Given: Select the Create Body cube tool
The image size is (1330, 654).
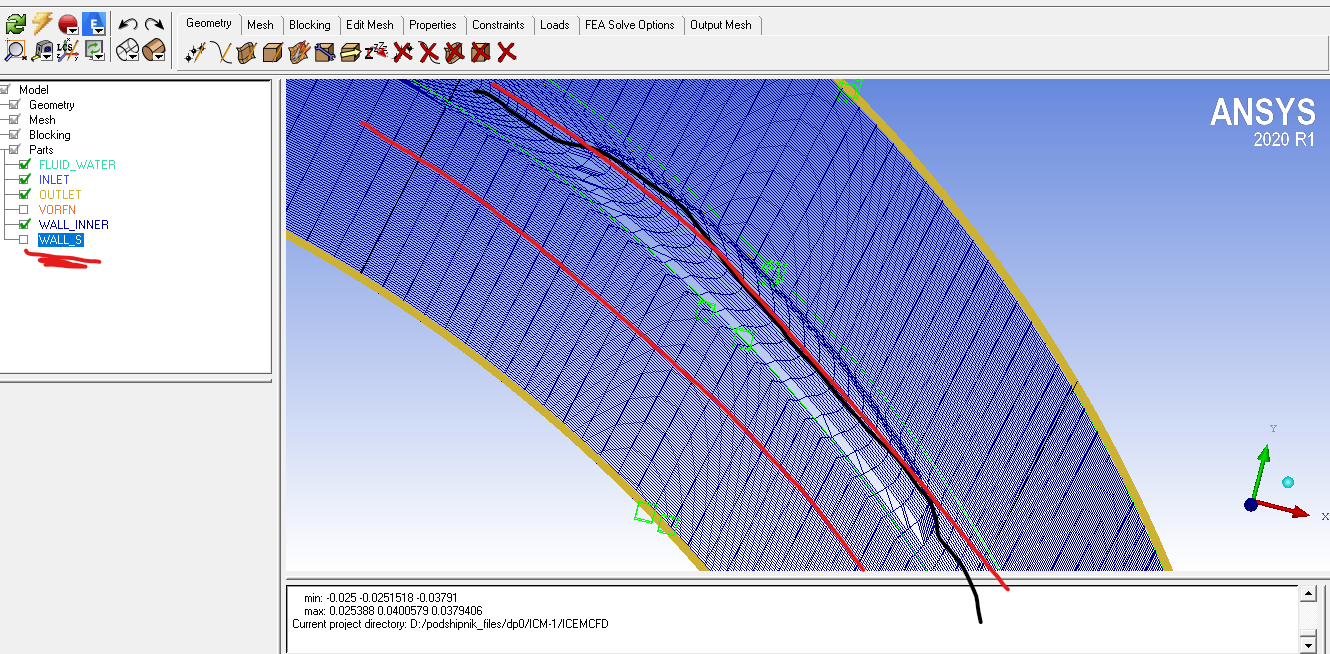Looking at the screenshot, I should (x=273, y=51).
